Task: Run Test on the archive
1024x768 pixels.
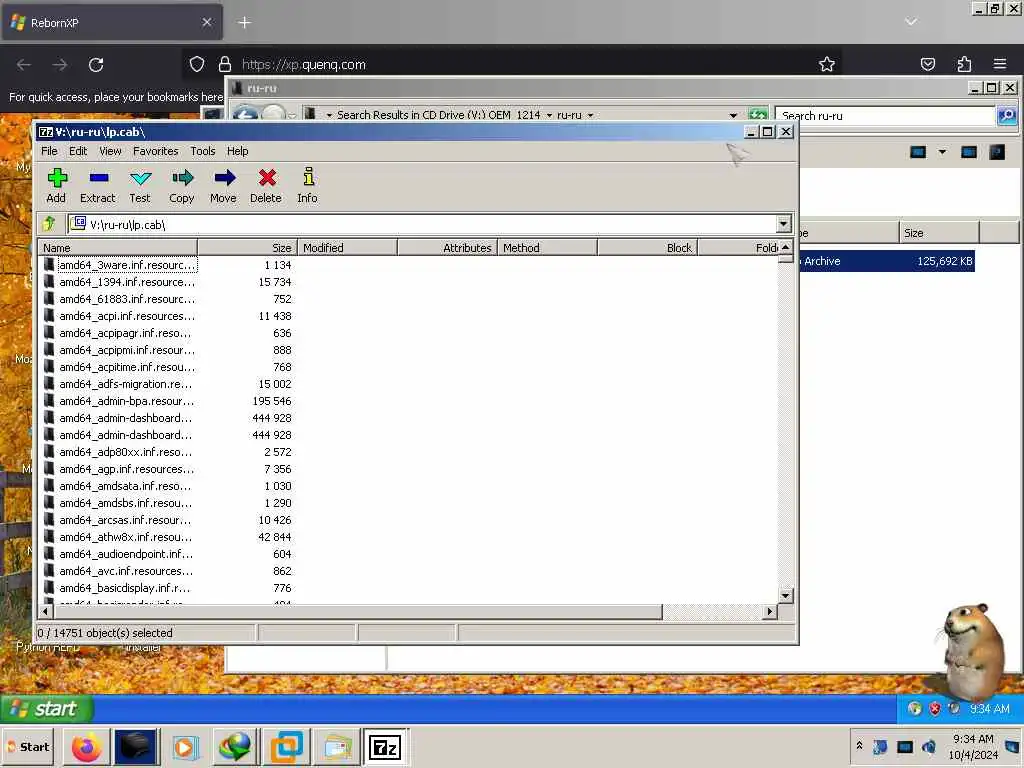Action: coord(140,185)
